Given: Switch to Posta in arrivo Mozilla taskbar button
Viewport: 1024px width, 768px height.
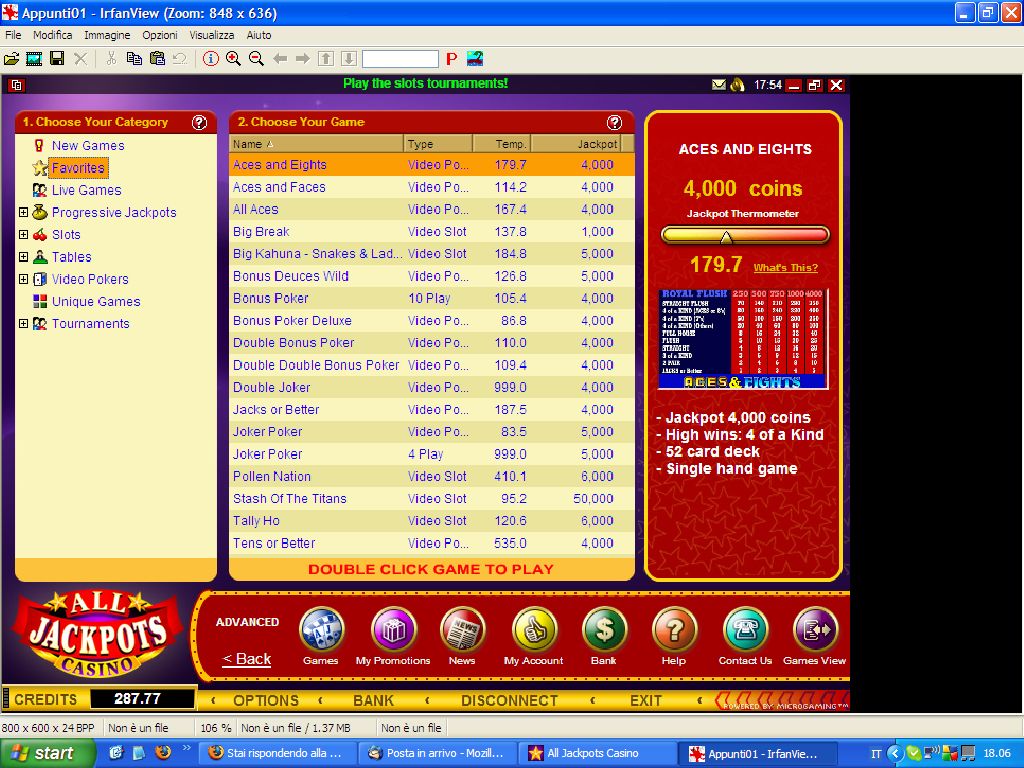Looking at the screenshot, I should pos(438,754).
